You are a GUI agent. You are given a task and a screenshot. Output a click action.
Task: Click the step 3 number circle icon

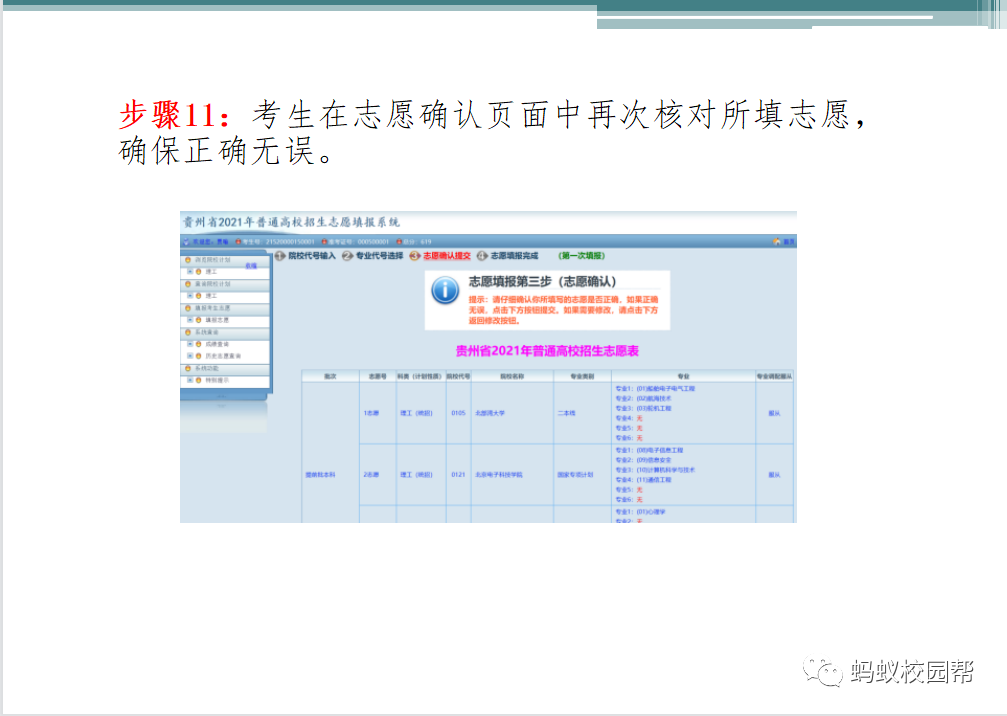pyautogui.click(x=414, y=256)
